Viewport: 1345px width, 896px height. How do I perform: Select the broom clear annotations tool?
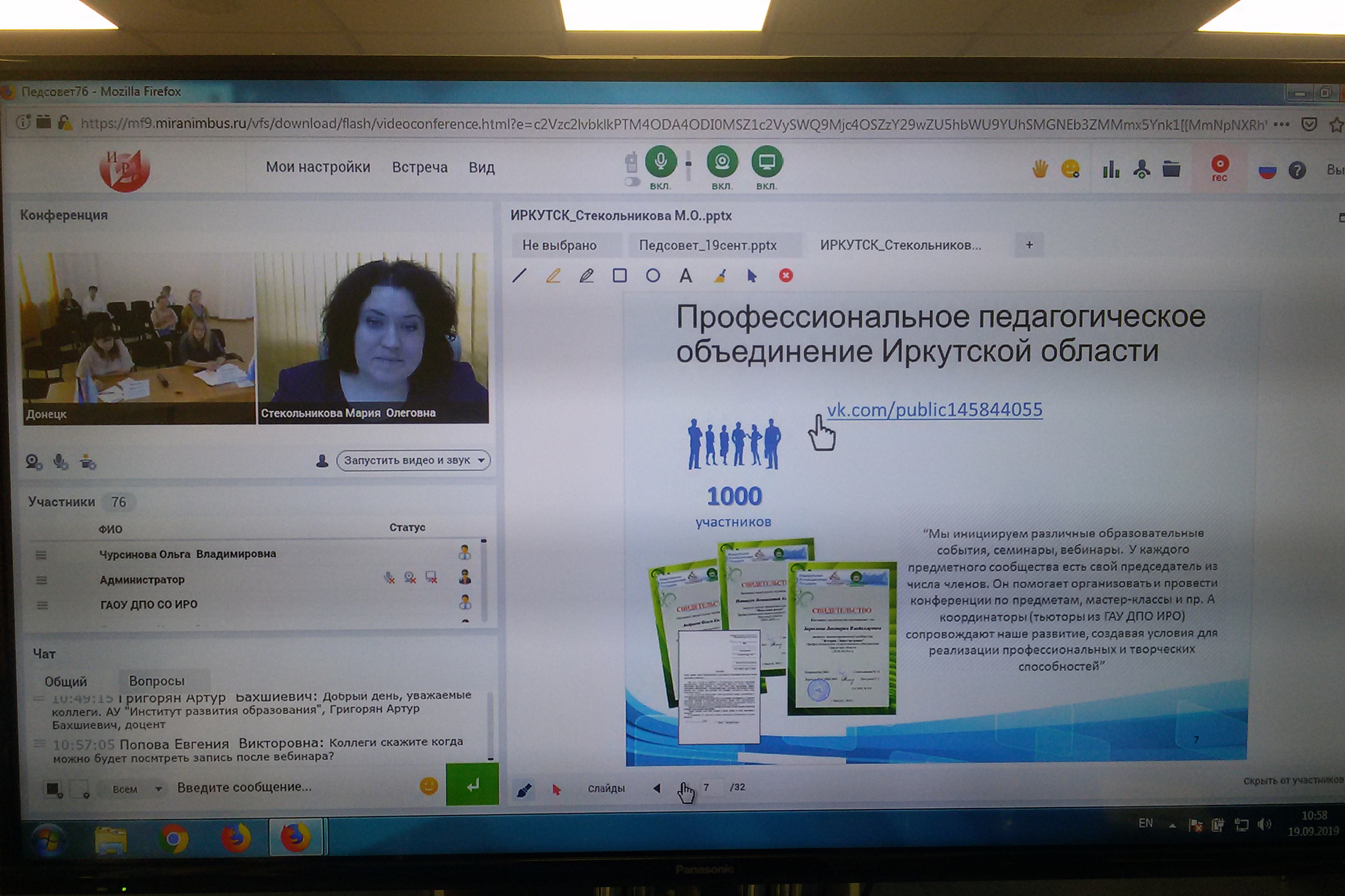720,276
